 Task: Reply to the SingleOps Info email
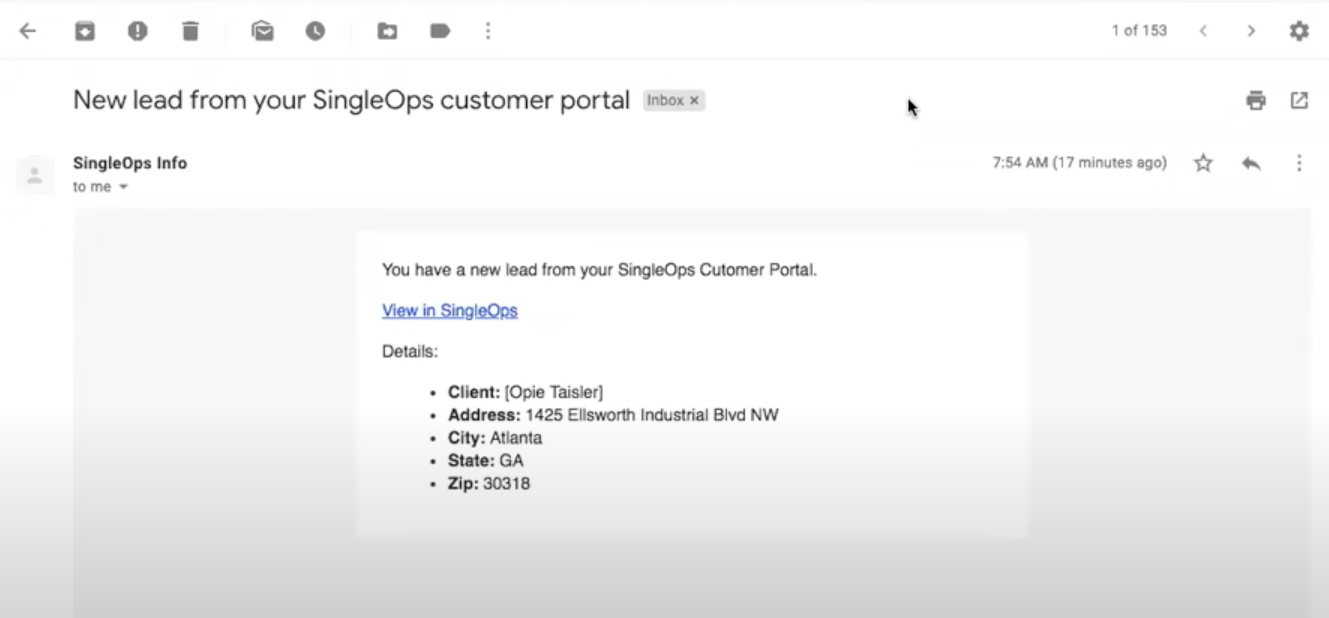(x=1251, y=163)
